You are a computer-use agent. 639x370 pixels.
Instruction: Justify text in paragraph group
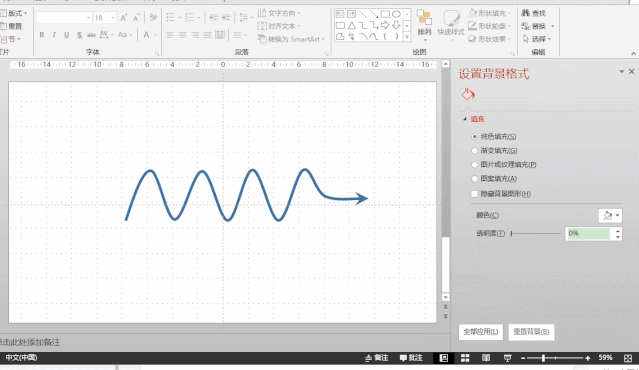pyautogui.click(x=207, y=35)
